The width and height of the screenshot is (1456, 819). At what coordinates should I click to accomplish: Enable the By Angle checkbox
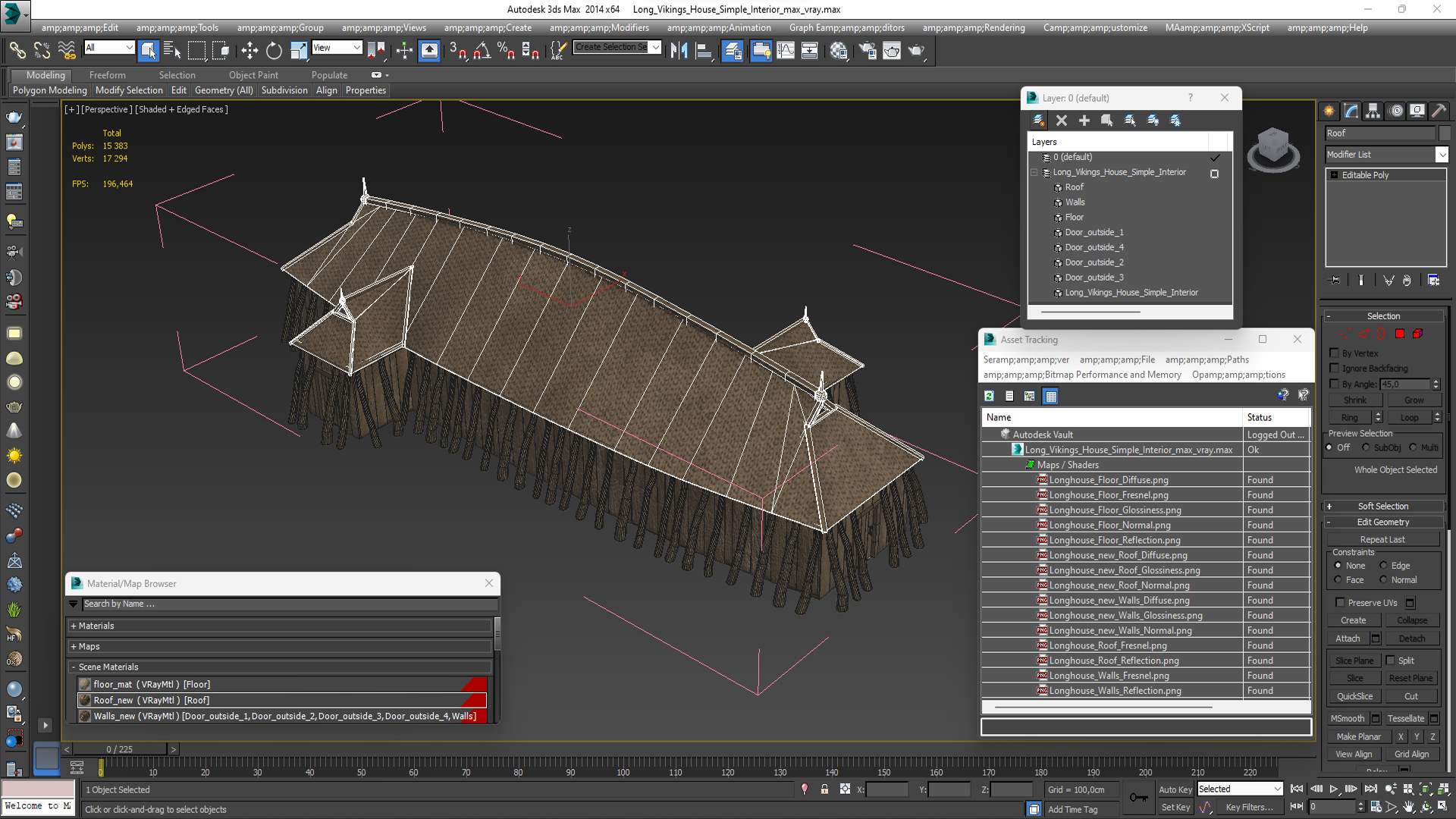(x=1335, y=384)
